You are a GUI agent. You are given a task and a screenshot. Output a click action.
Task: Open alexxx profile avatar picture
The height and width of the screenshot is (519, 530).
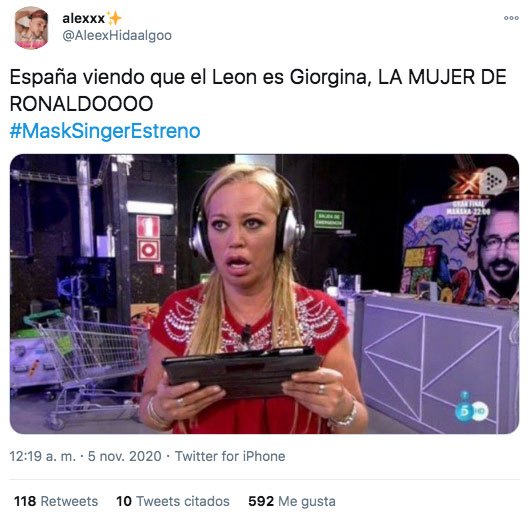point(31,28)
